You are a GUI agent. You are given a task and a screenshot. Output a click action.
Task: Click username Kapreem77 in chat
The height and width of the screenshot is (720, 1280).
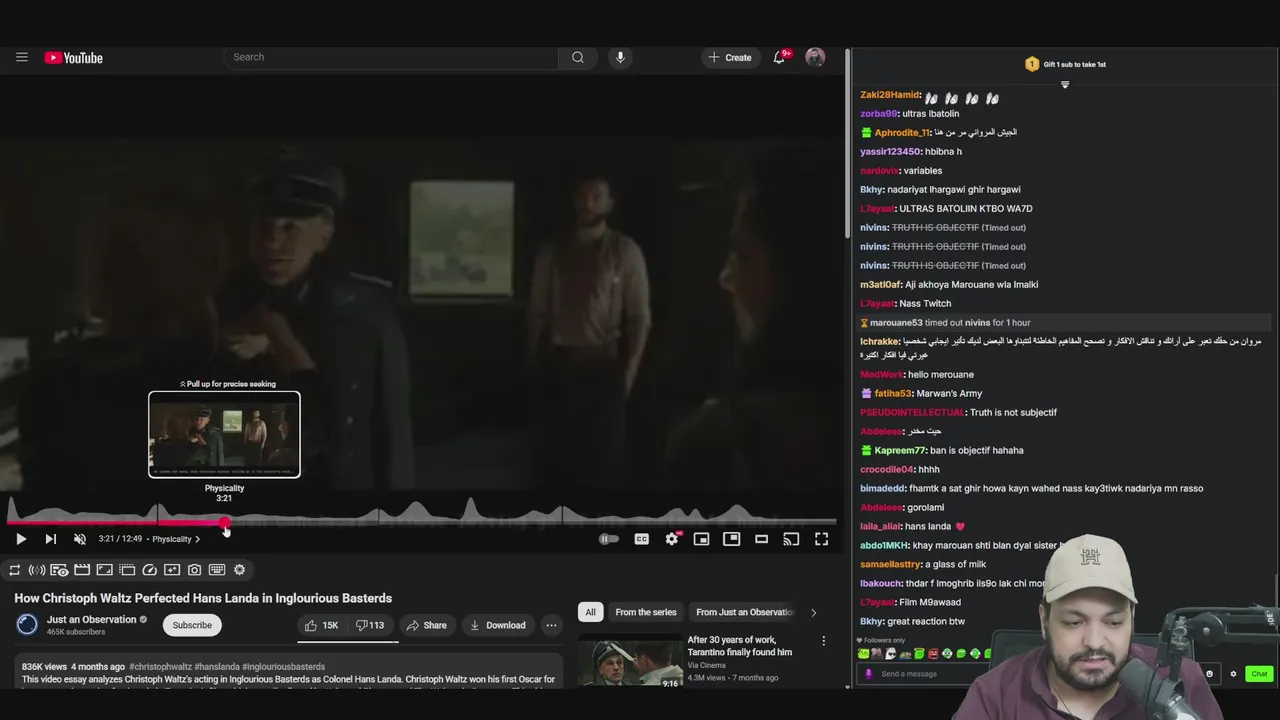tap(900, 450)
